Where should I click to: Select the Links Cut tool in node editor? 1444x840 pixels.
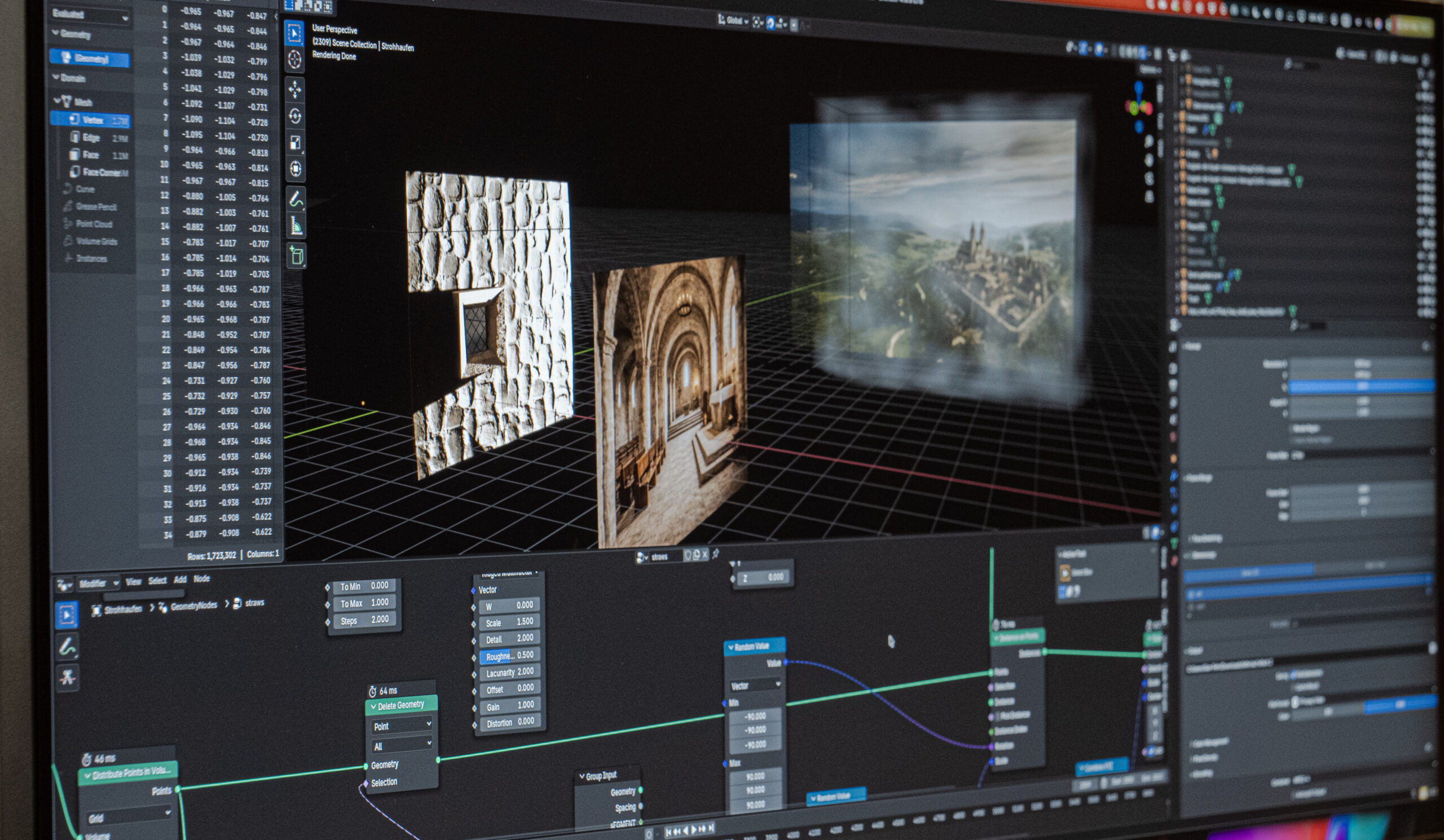[x=68, y=678]
